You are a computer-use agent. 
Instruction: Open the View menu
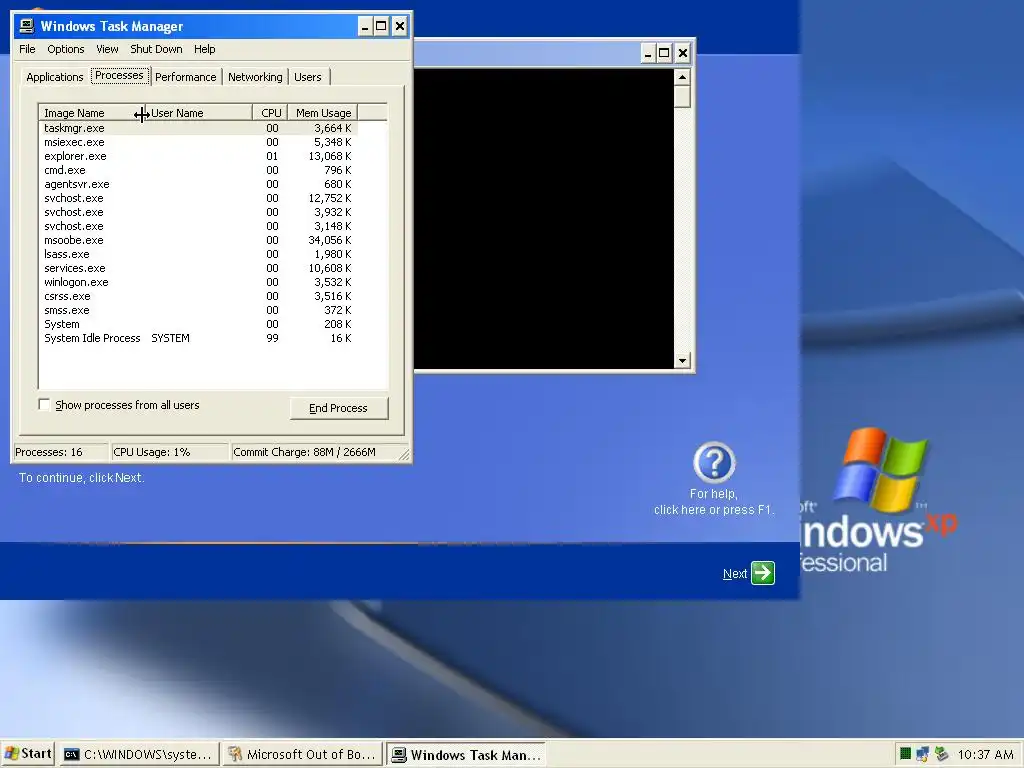107,49
